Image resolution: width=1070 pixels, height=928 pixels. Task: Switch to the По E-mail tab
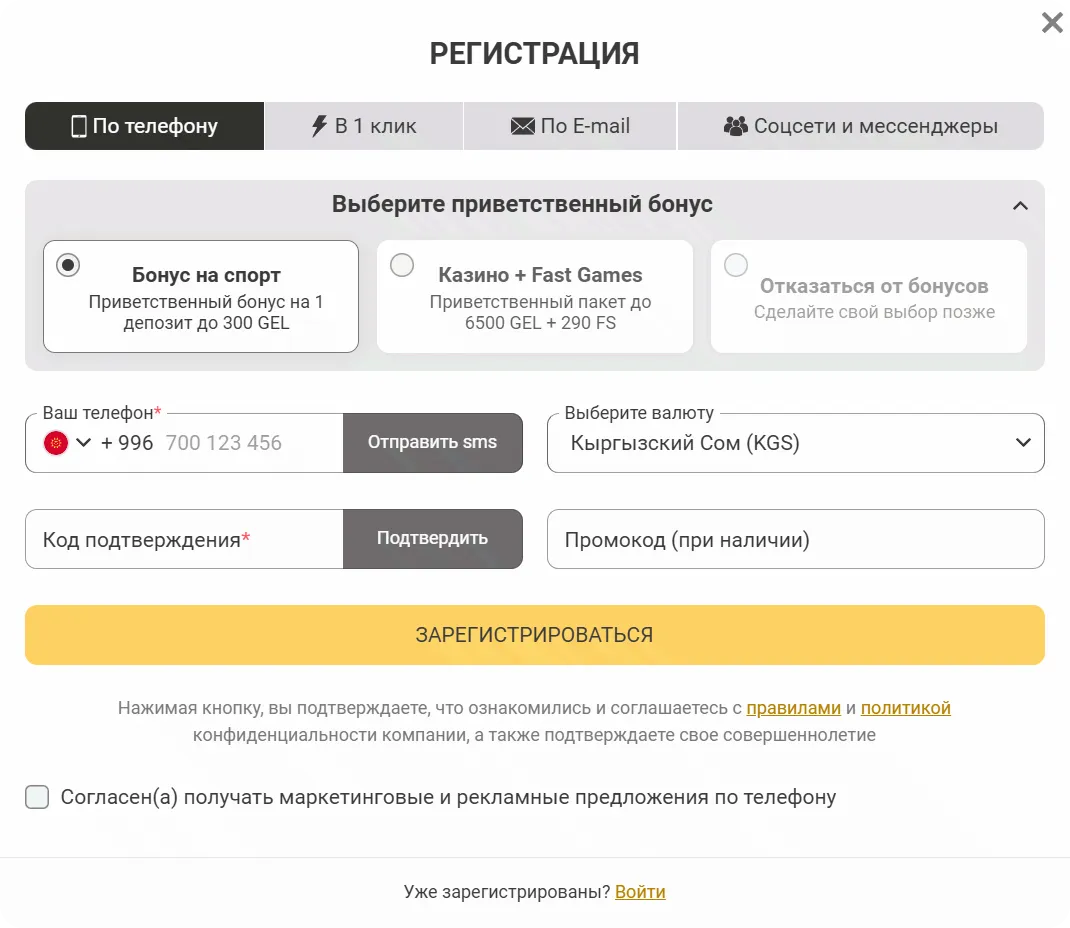pyautogui.click(x=569, y=125)
